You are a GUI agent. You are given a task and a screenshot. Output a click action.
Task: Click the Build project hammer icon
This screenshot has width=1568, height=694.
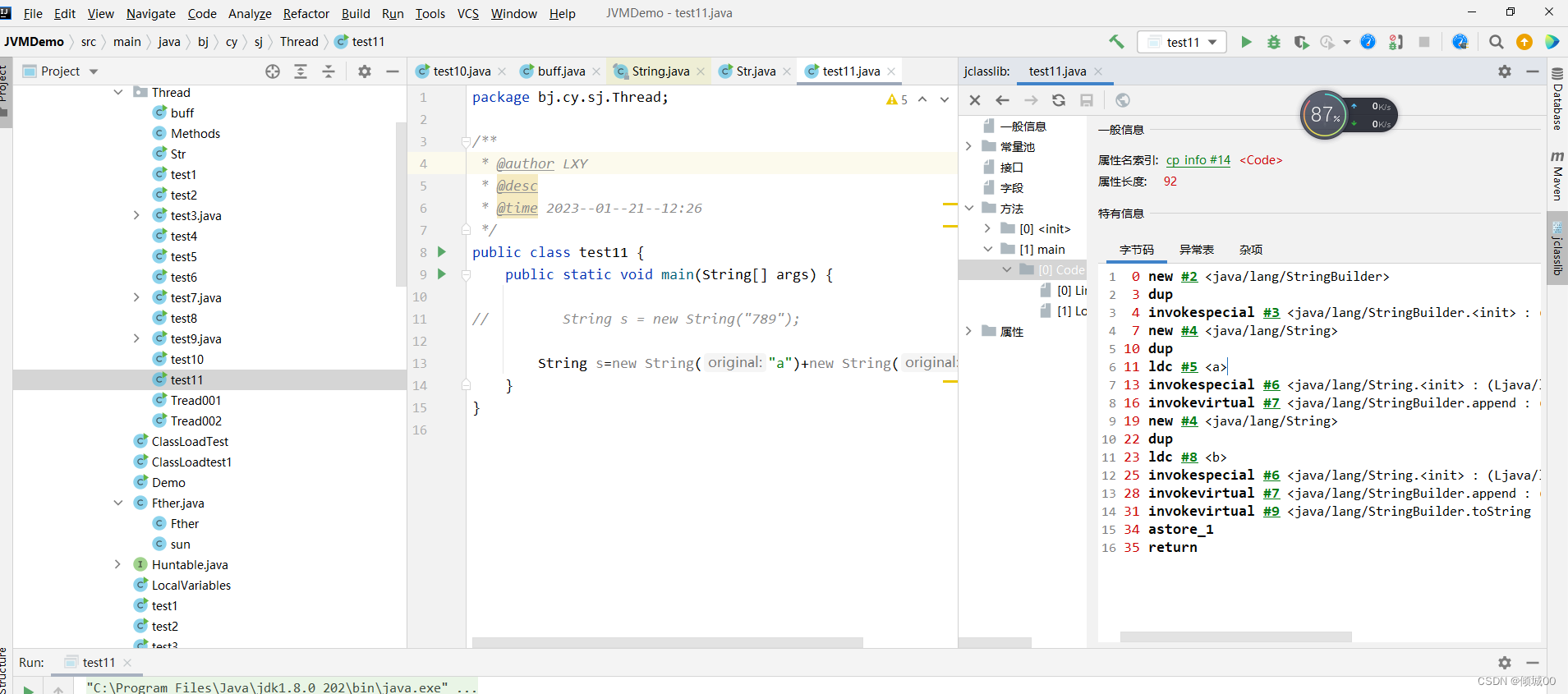(x=1116, y=42)
